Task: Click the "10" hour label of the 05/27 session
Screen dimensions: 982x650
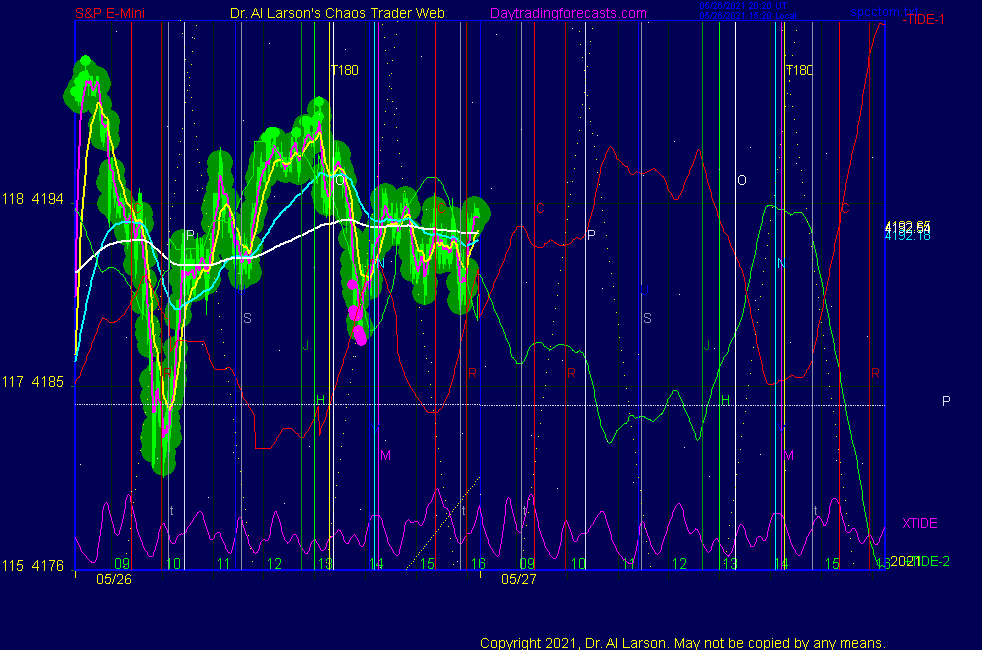Action: [x=578, y=564]
